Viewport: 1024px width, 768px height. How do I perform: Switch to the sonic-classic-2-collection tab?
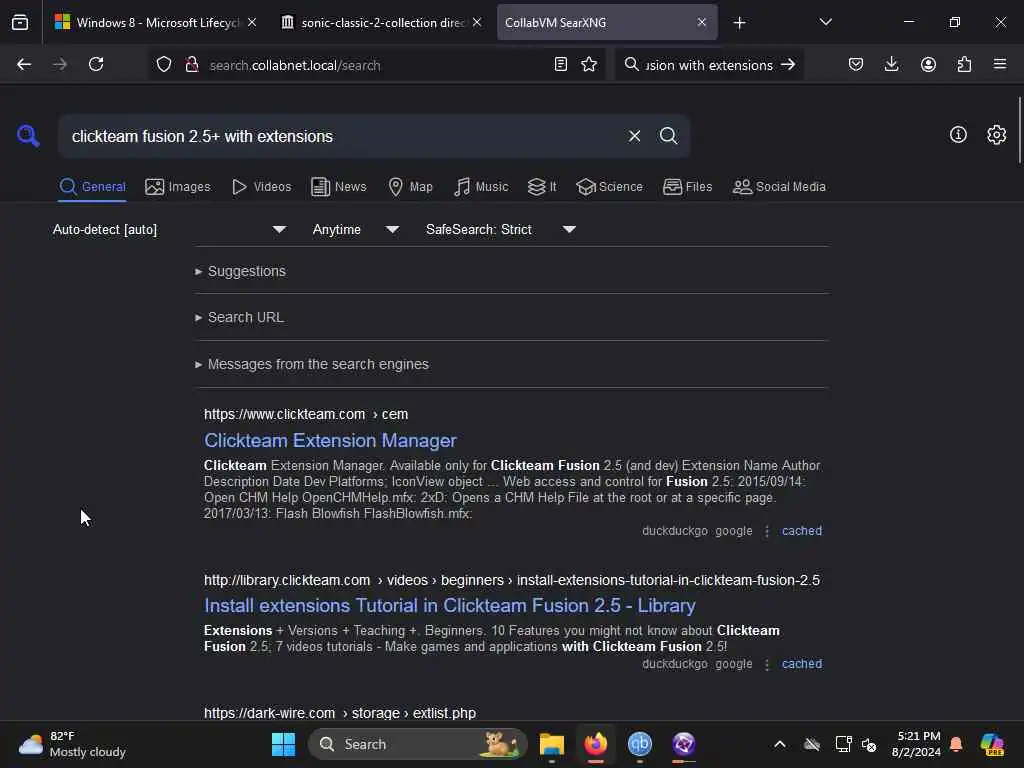coord(382,22)
